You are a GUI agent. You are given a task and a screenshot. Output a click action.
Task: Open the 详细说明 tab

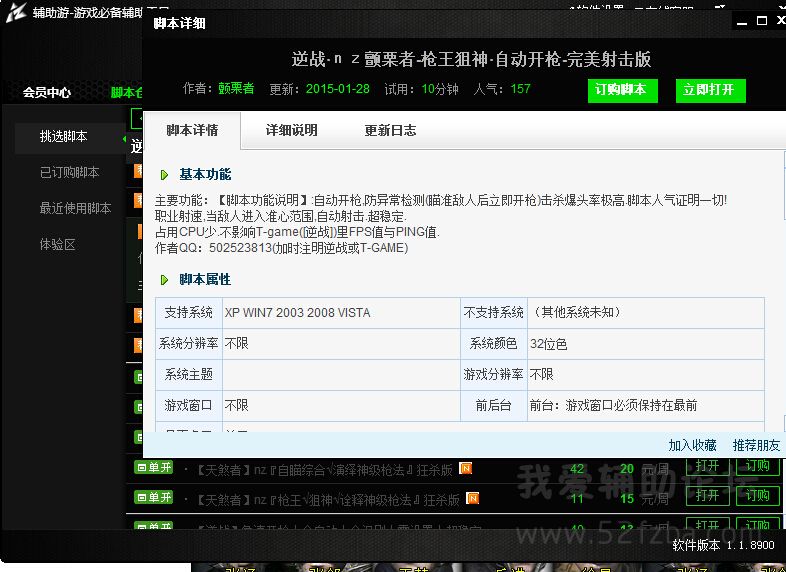coord(291,130)
